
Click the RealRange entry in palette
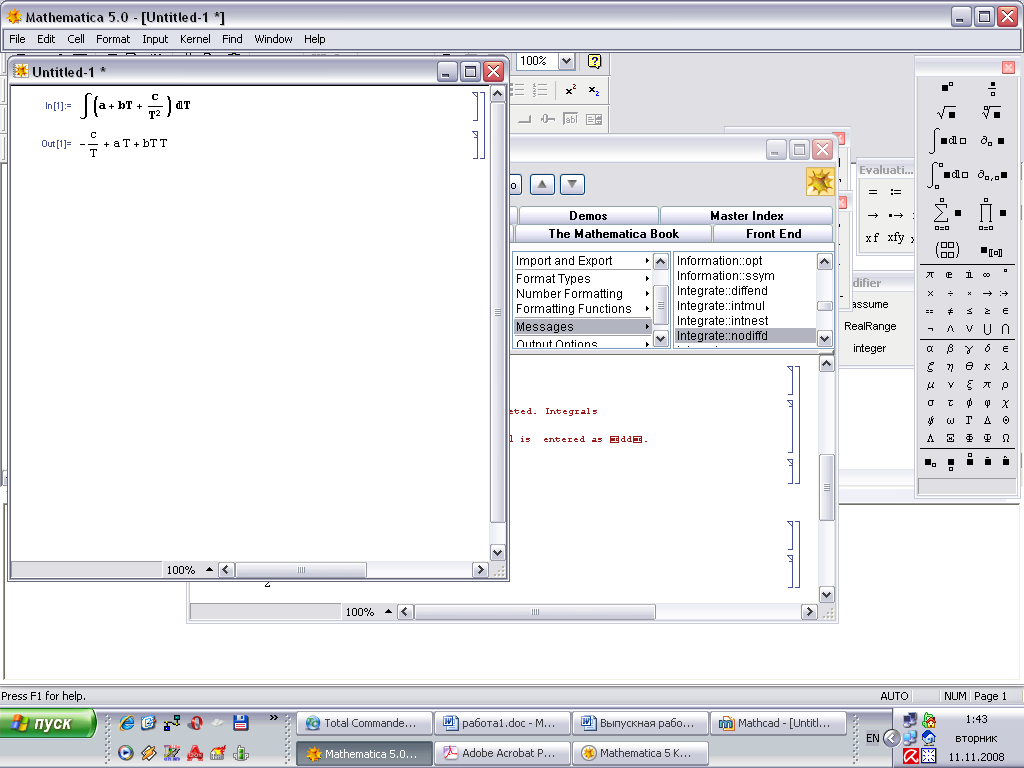870,327
